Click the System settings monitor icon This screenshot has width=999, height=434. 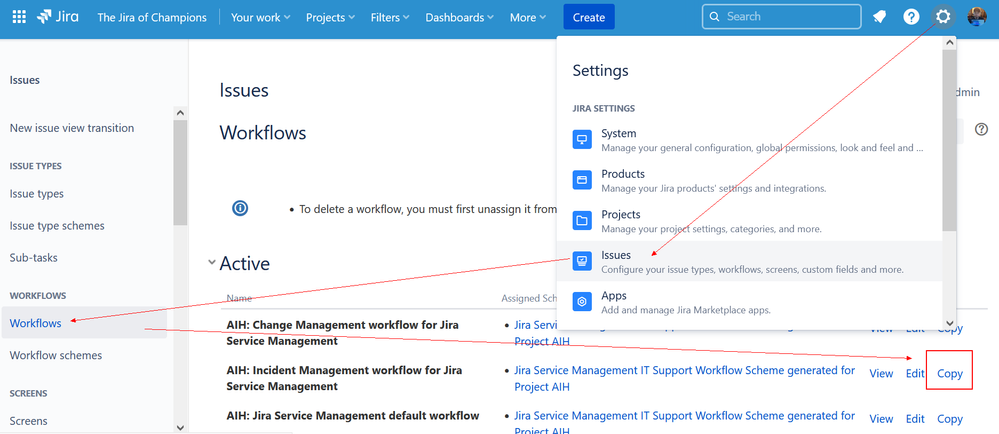(582, 140)
